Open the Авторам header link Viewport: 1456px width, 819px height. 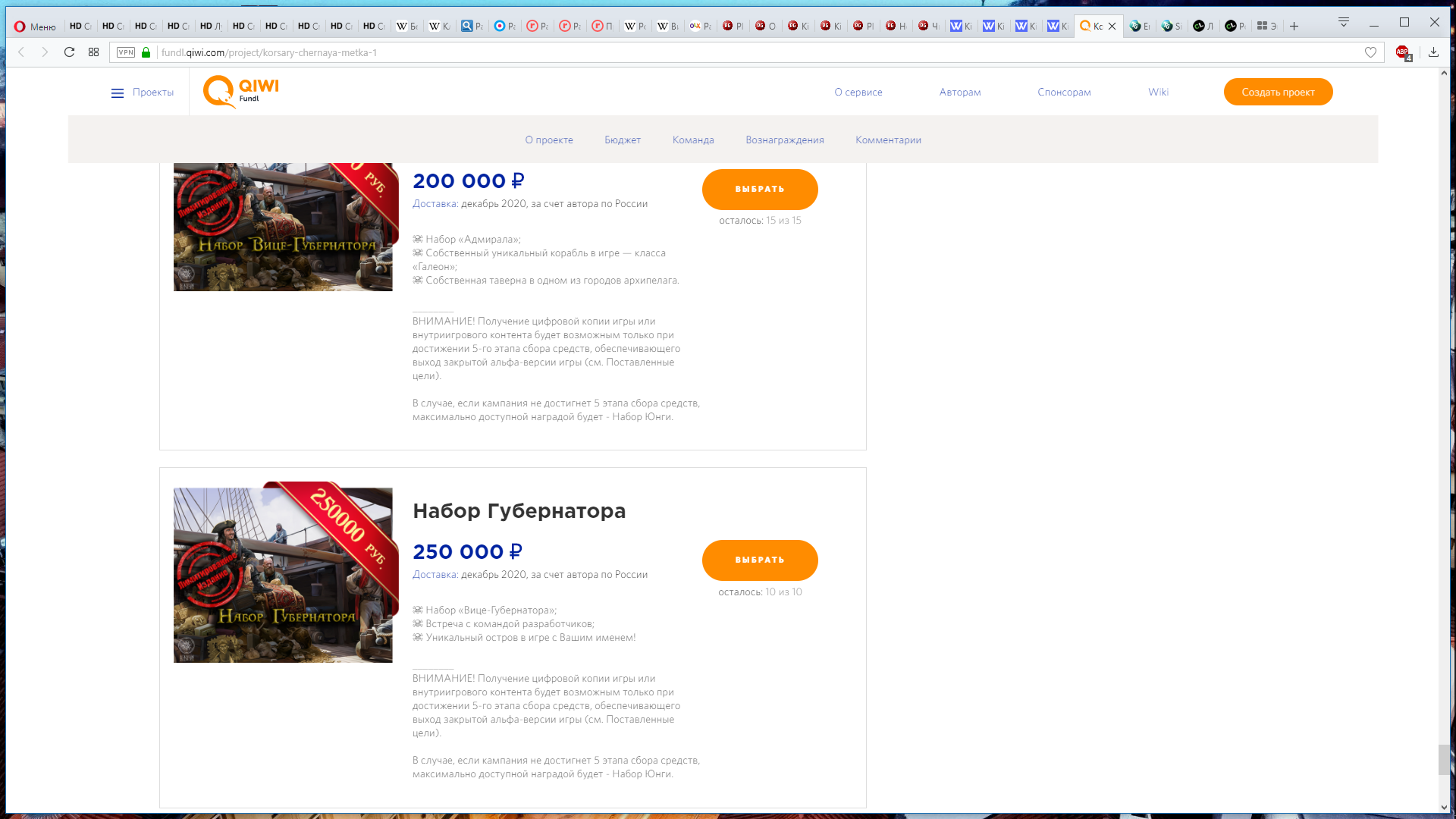(x=960, y=92)
